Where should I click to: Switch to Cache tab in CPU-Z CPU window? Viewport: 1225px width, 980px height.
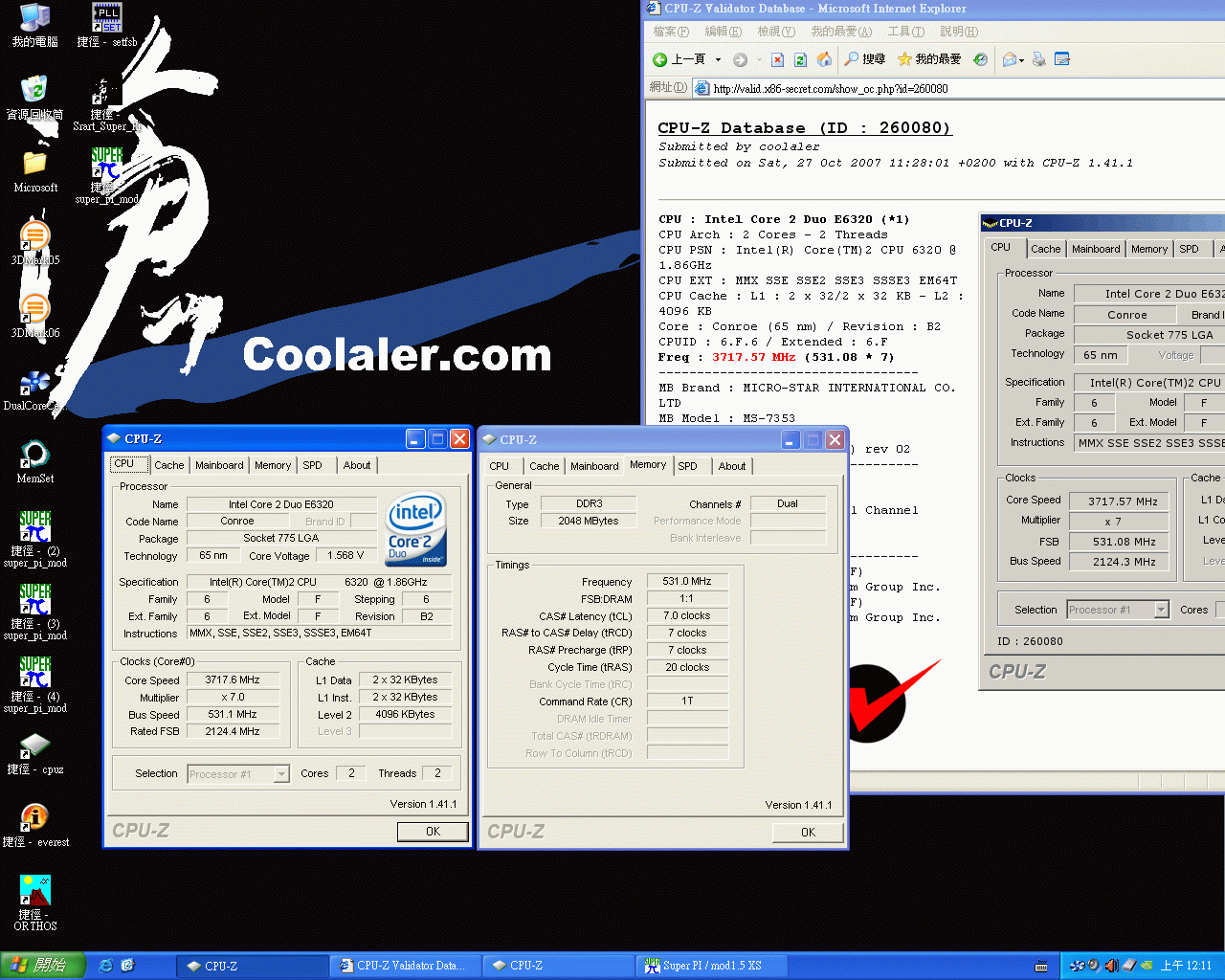(169, 465)
